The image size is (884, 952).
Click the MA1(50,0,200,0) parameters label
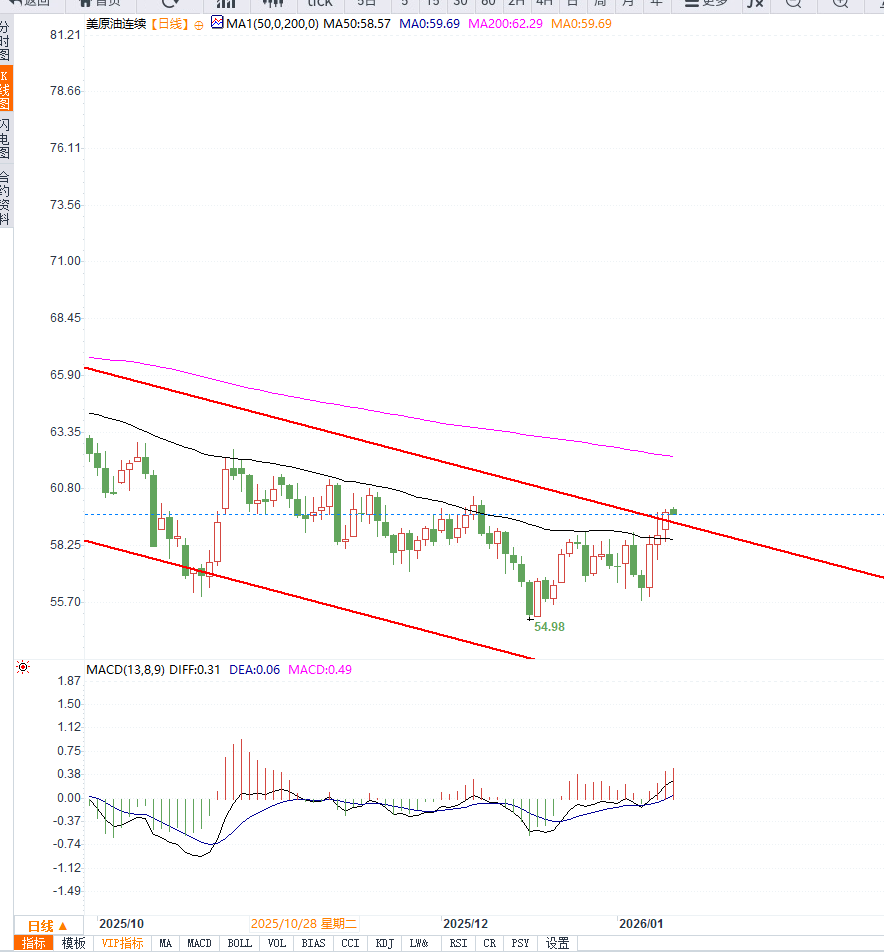click(272, 24)
